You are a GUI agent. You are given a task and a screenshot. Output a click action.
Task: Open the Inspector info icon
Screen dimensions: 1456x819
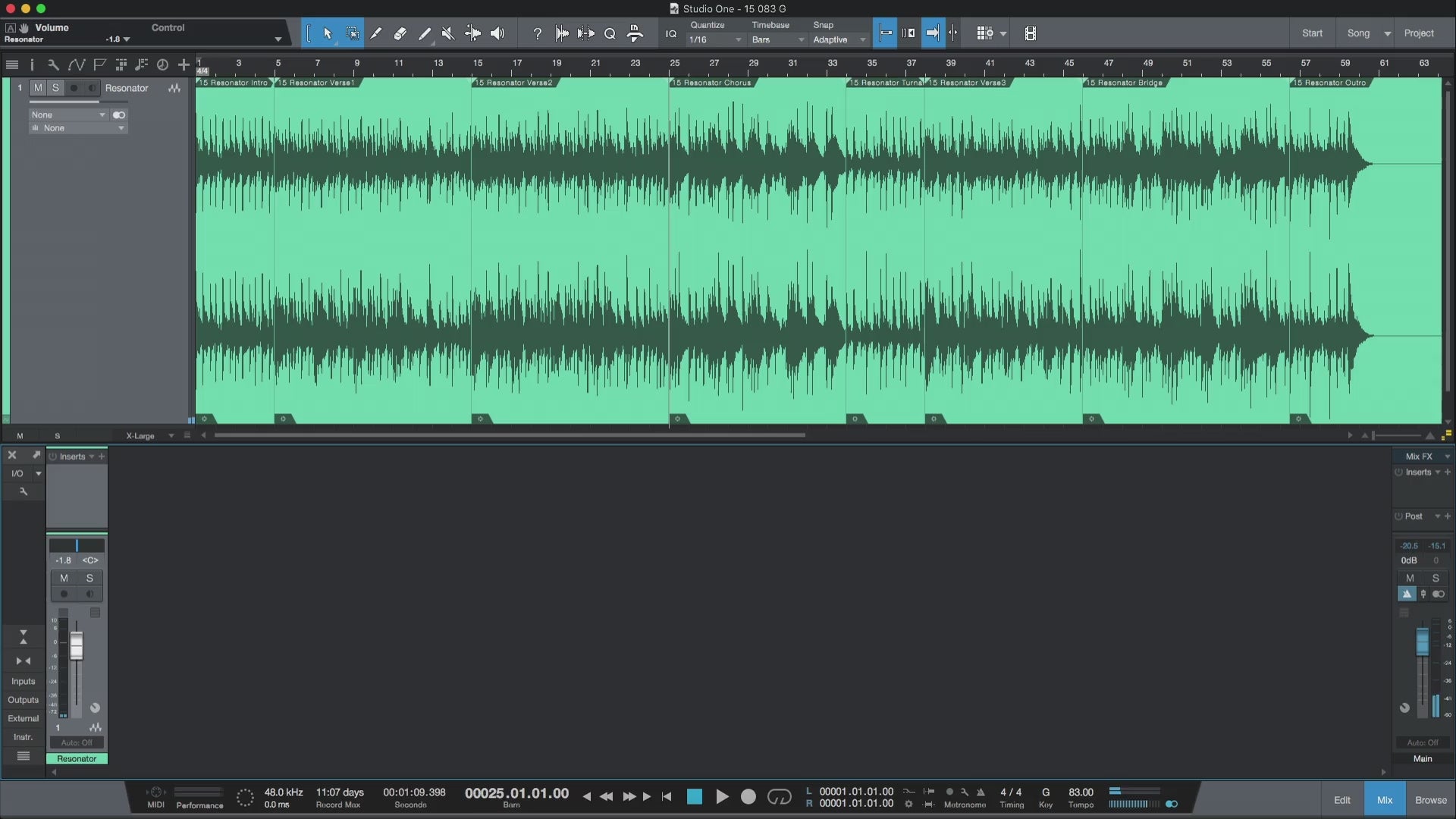click(x=32, y=65)
